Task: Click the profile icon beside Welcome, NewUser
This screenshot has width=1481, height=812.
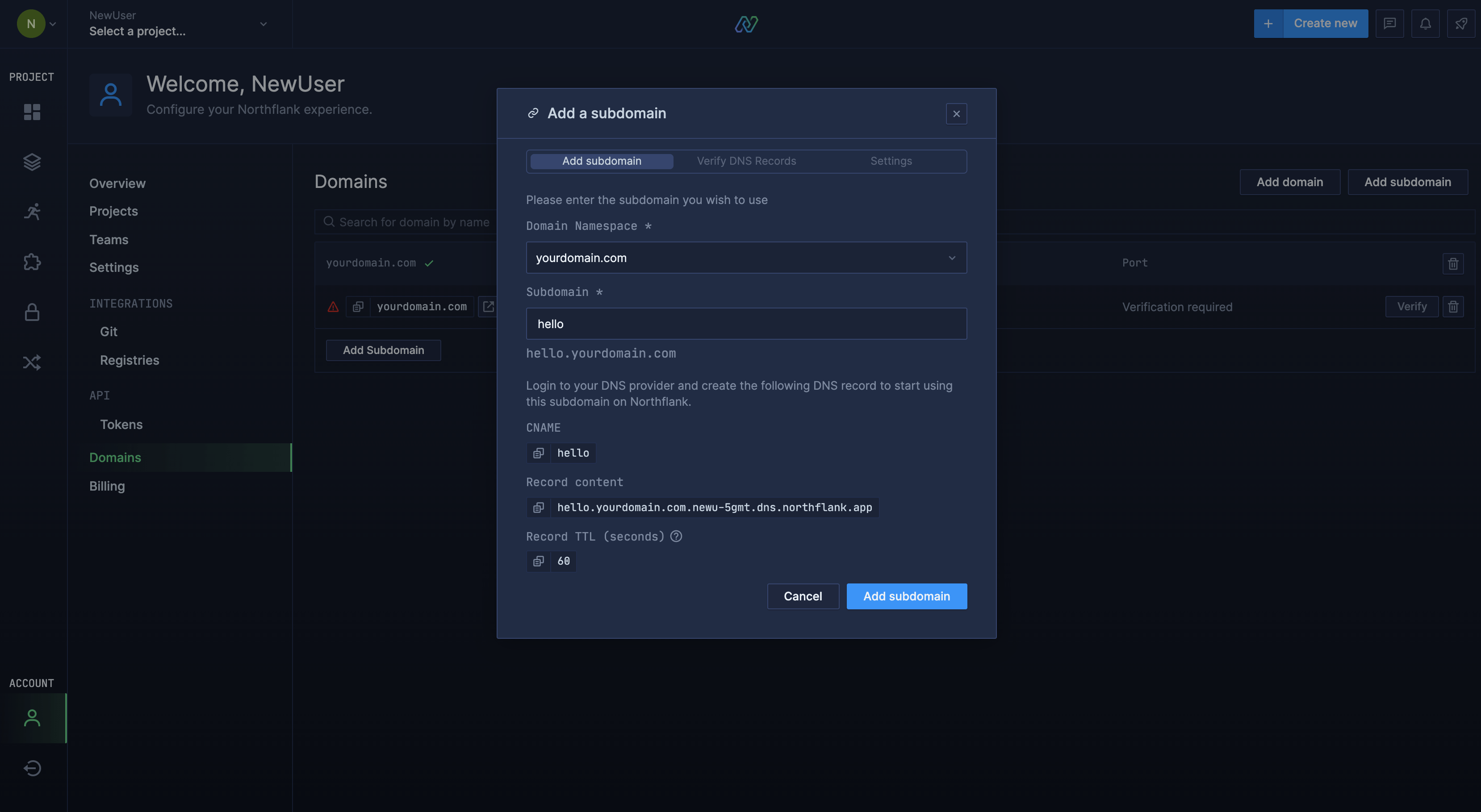Action: [110, 95]
